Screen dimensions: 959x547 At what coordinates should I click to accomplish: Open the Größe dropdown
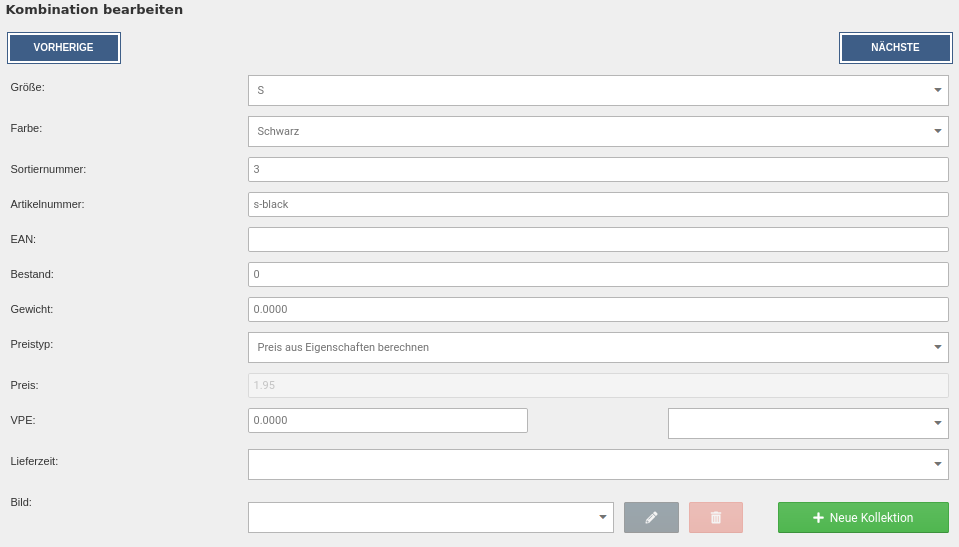click(597, 90)
